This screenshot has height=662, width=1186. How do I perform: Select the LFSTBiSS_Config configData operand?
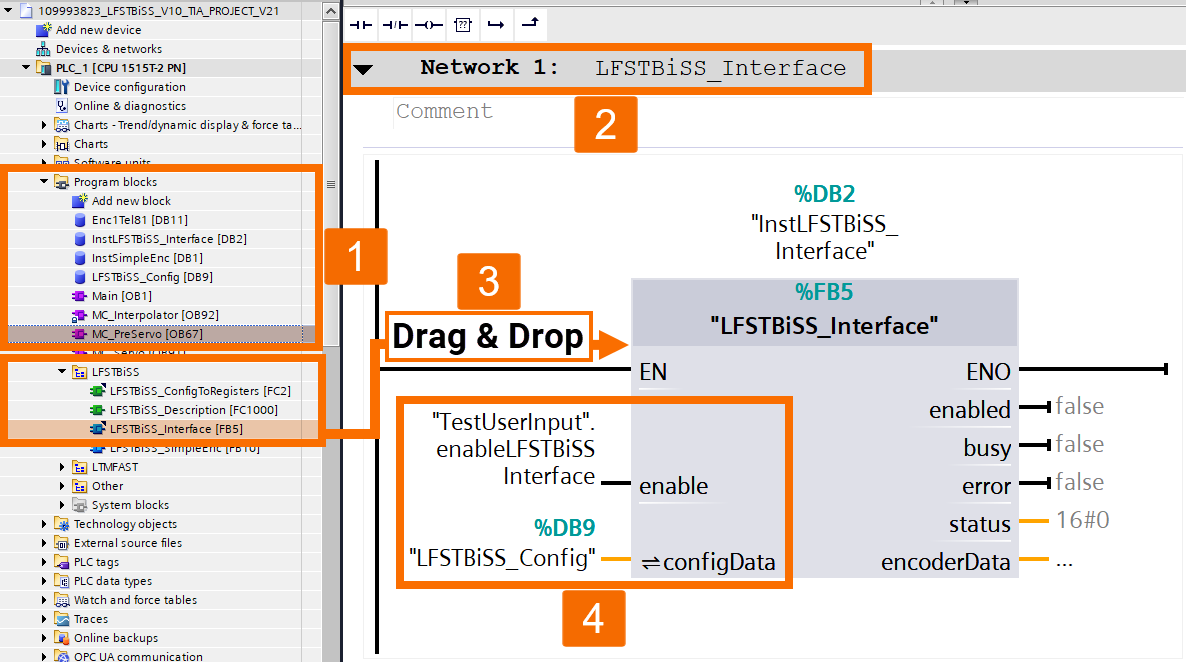click(x=502, y=558)
